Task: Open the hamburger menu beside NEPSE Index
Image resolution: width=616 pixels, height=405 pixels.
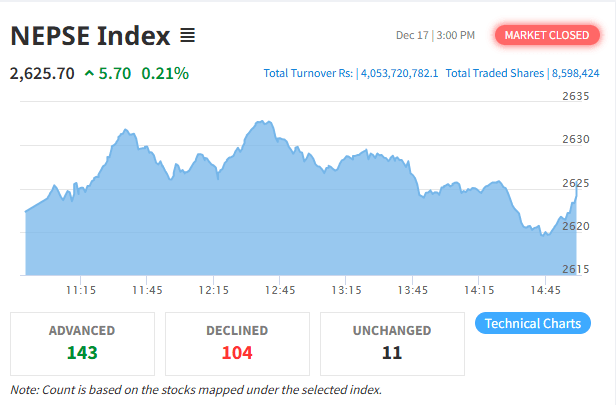Action: tap(187, 36)
